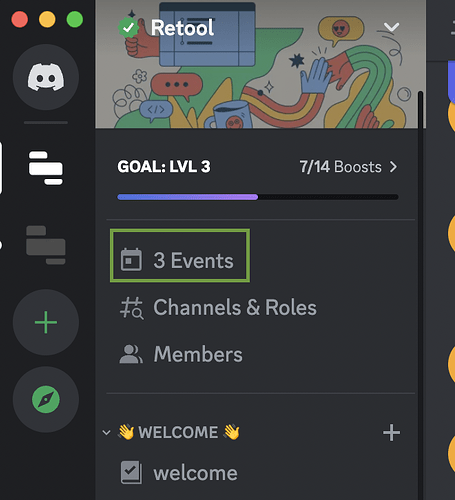455x500 pixels.
Task: Click the green plus Add a Server button
Action: [46, 322]
